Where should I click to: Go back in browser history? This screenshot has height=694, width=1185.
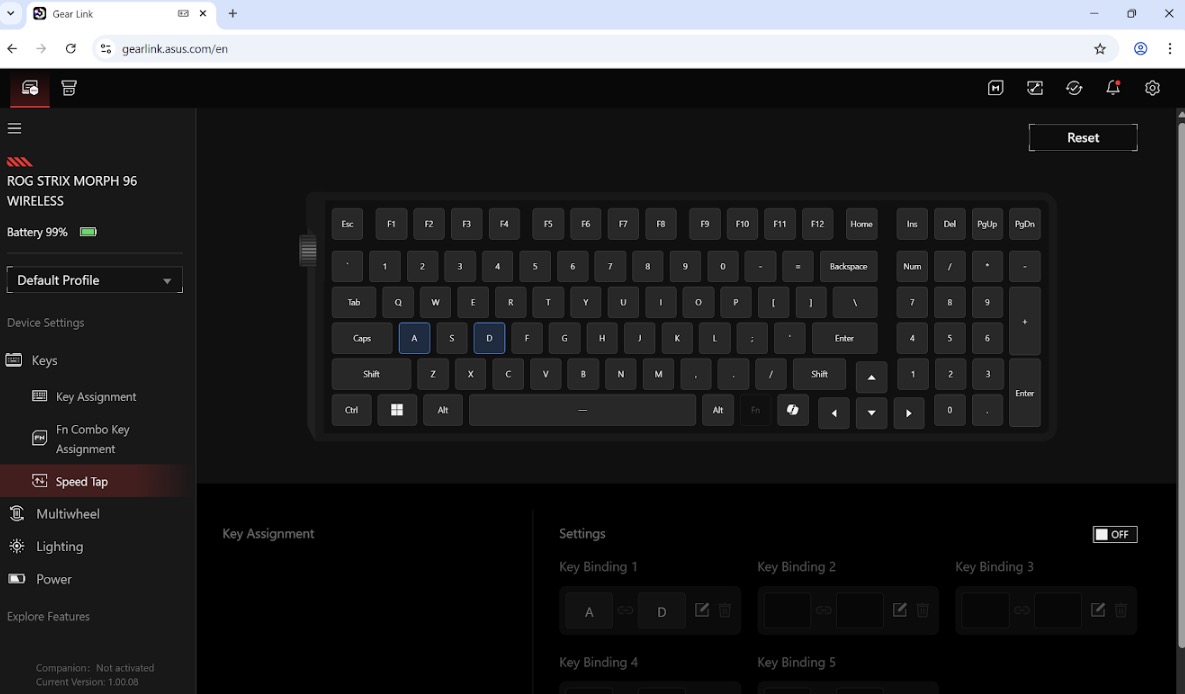pyautogui.click(x=12, y=48)
